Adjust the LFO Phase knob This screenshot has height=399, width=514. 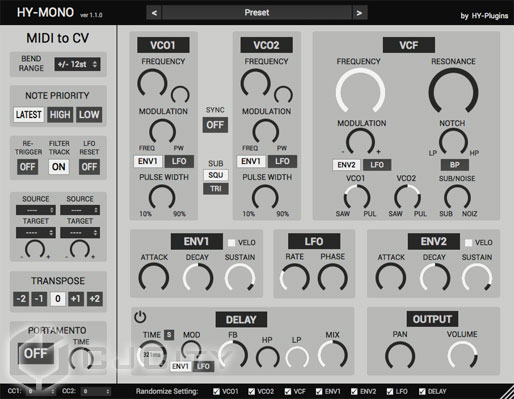coord(333,278)
